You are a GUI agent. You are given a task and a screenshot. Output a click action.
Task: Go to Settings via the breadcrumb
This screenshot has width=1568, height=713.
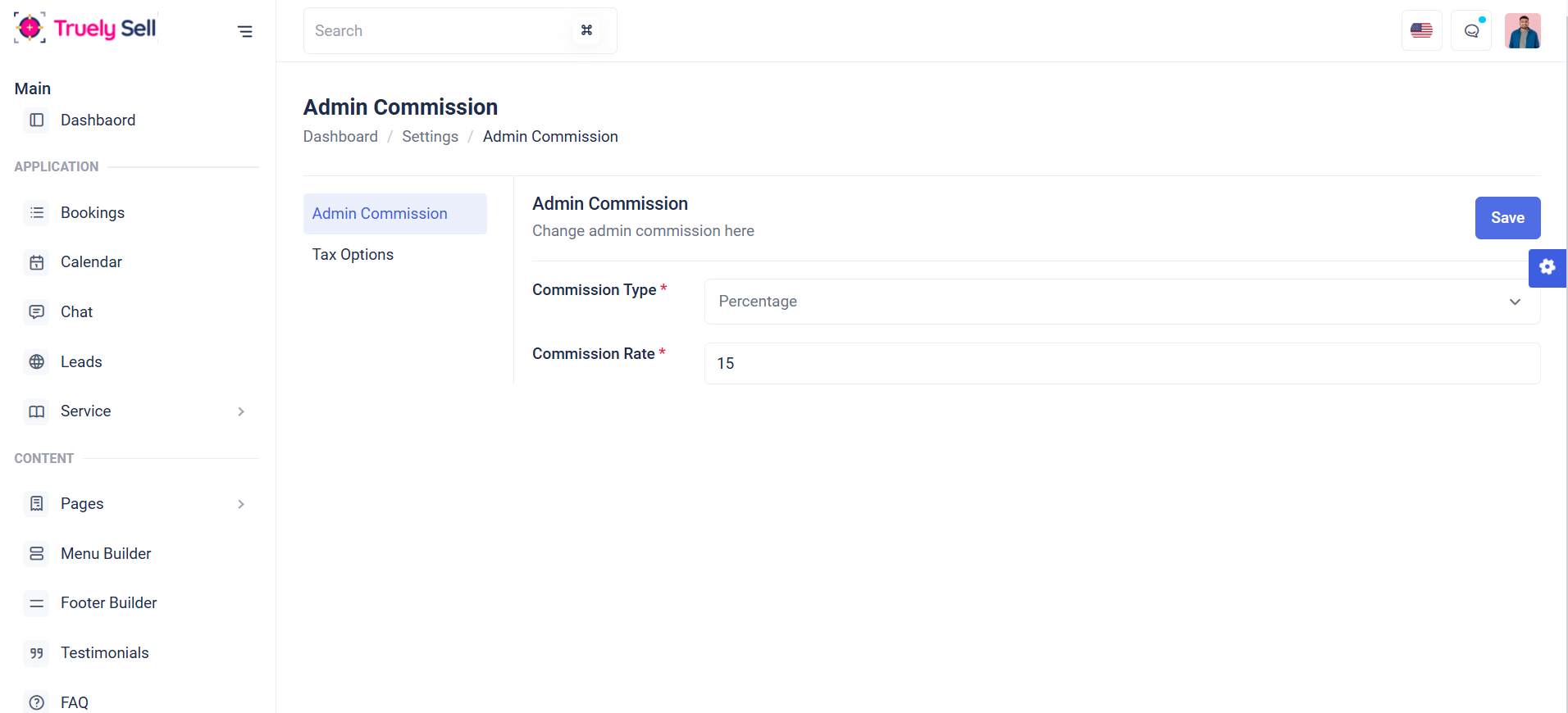430,137
